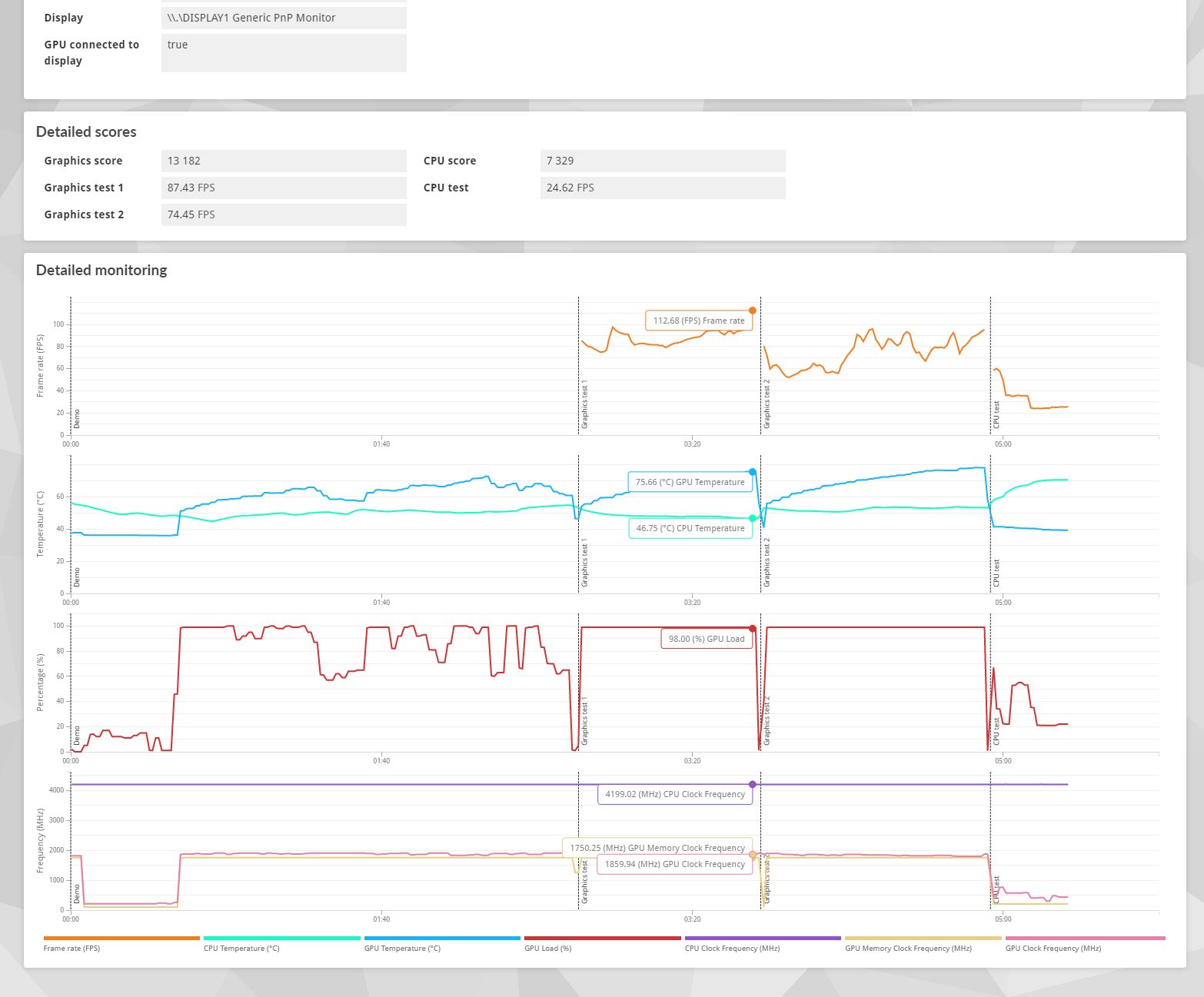Click the 05:00 tick under the frequency chart
1204x997 pixels.
[x=1003, y=919]
